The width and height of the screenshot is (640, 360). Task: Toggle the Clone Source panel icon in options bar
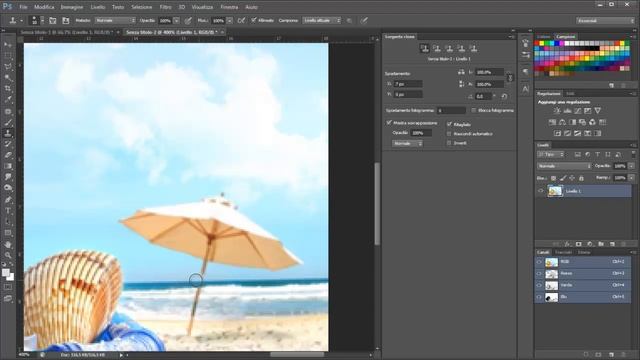pyautogui.click(x=66, y=20)
